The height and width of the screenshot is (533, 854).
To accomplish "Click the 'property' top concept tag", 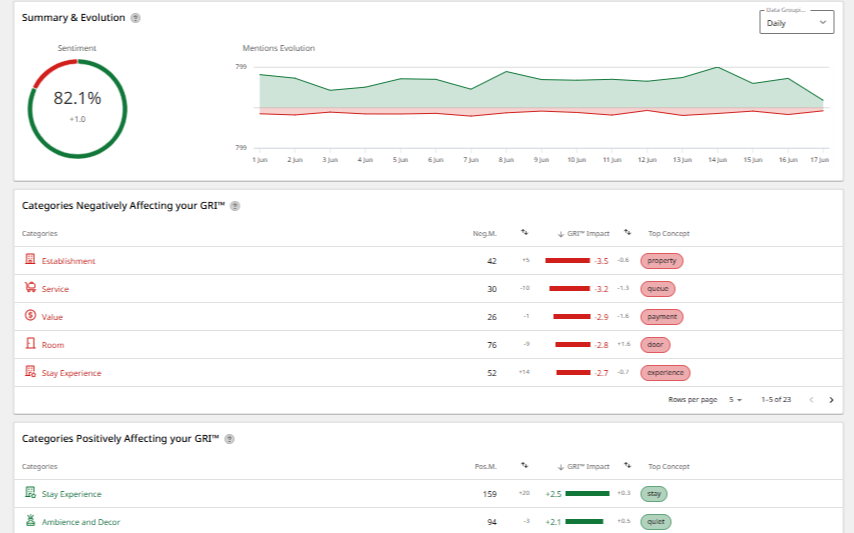I will 661,261.
